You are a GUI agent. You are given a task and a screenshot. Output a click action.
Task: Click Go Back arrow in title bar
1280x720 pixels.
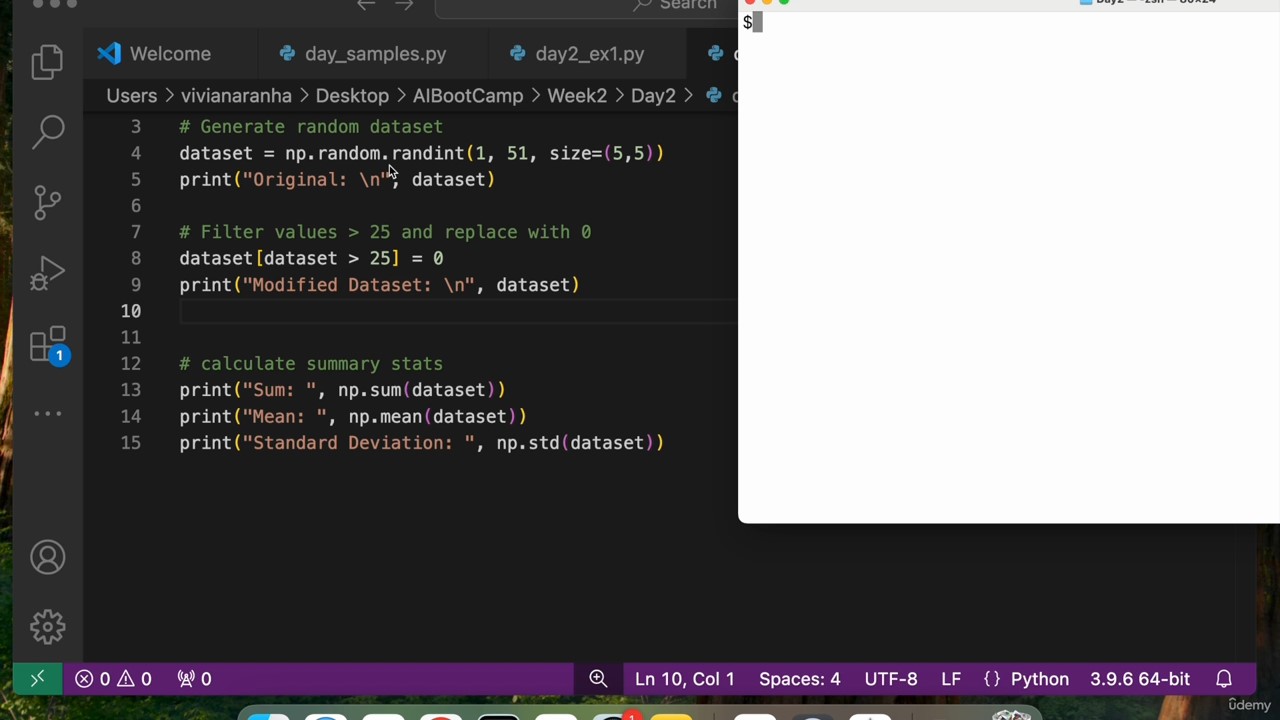366,5
